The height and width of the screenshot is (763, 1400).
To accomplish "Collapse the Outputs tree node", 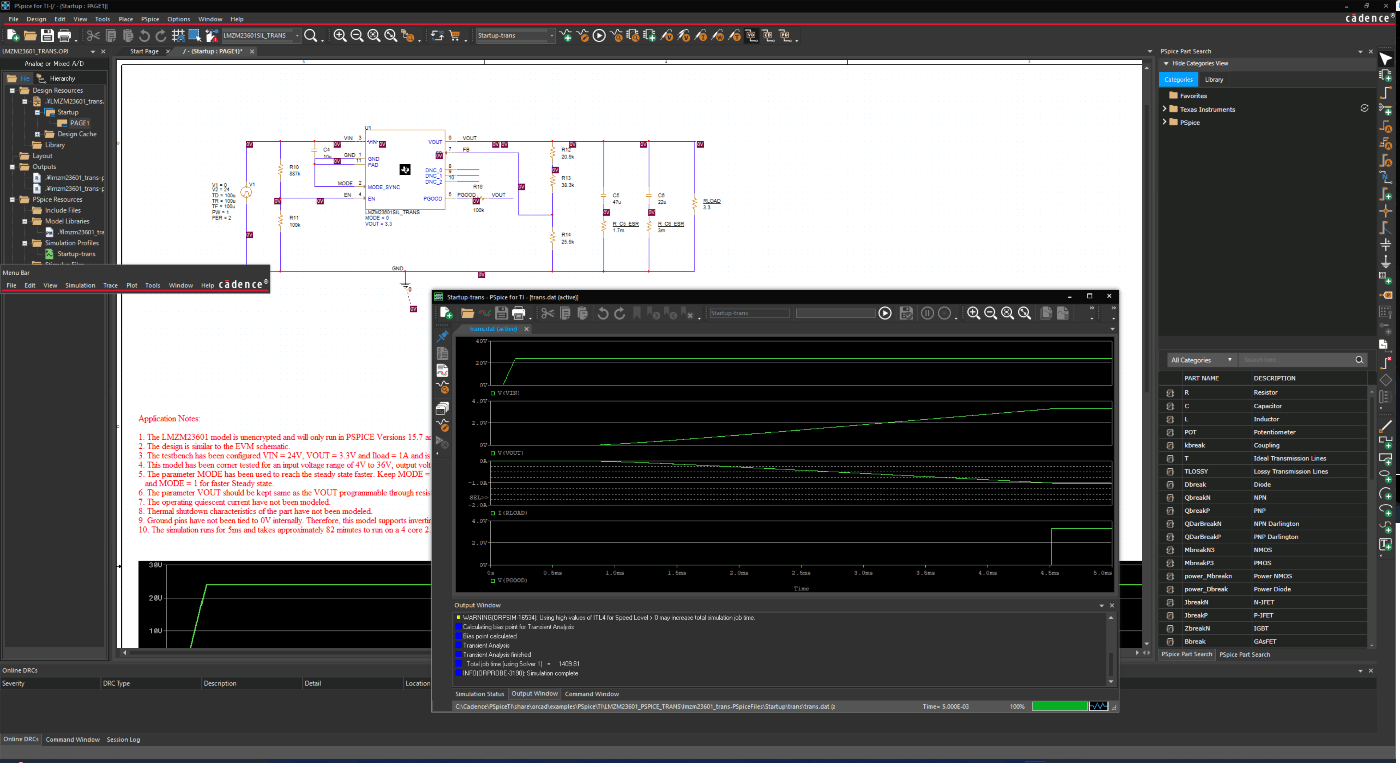I will [x=13, y=167].
